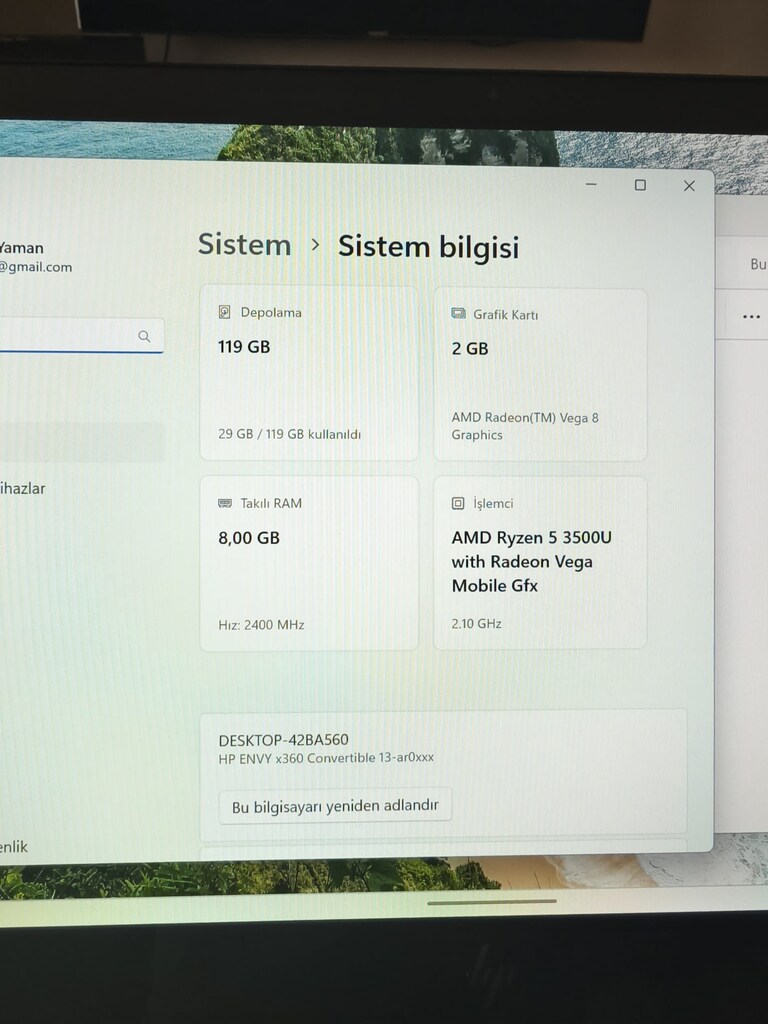Open the three-dots menu in background window
Screen dimensions: 768x1024
(751, 317)
